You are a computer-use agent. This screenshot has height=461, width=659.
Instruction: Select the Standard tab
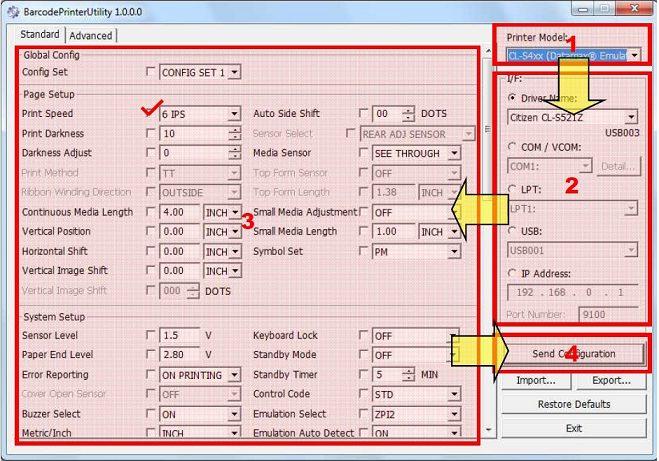point(40,35)
